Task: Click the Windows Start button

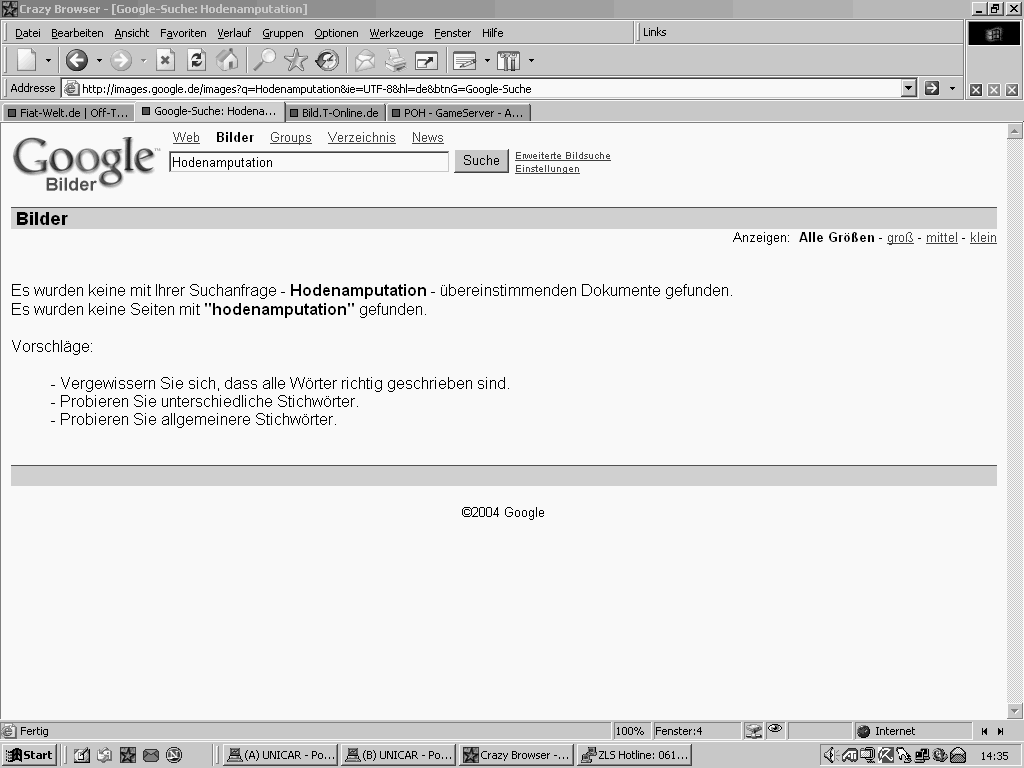Action: [x=29, y=755]
